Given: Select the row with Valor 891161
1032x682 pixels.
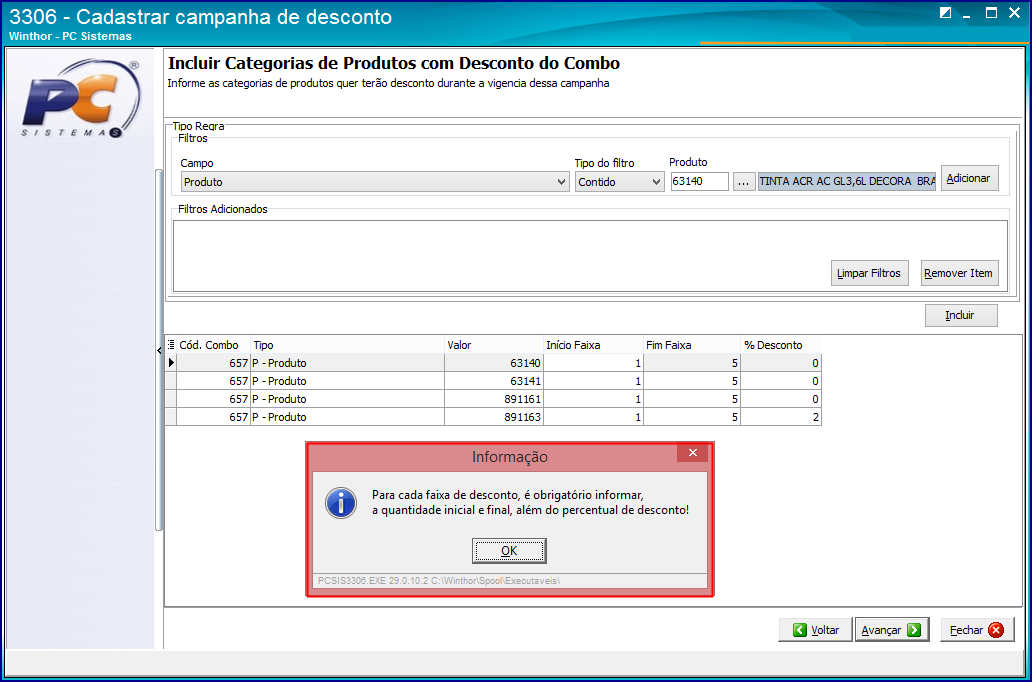Looking at the screenshot, I should (x=493, y=399).
